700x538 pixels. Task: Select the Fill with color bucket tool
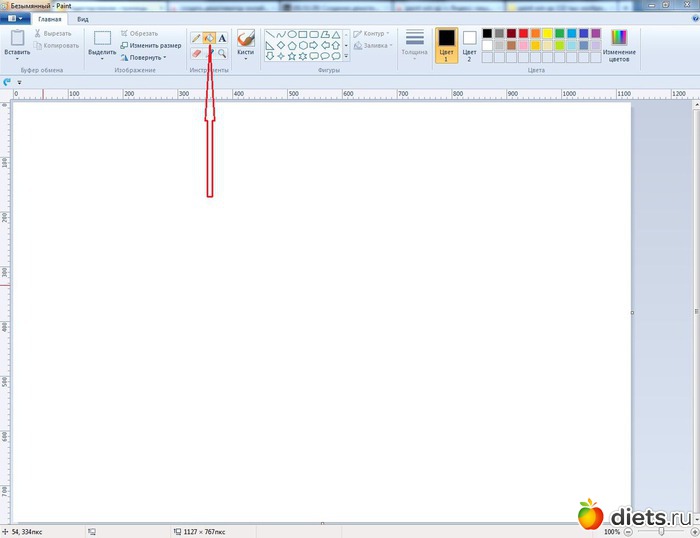click(x=209, y=38)
